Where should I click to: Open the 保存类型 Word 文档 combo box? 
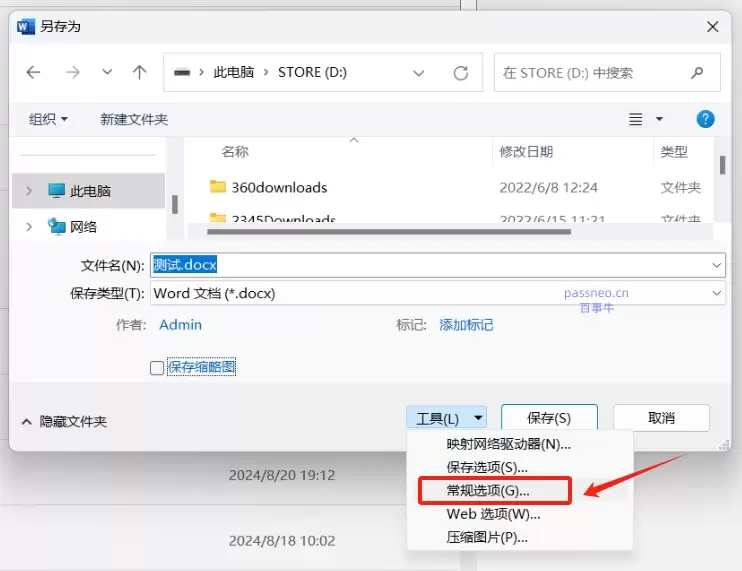click(x=438, y=293)
